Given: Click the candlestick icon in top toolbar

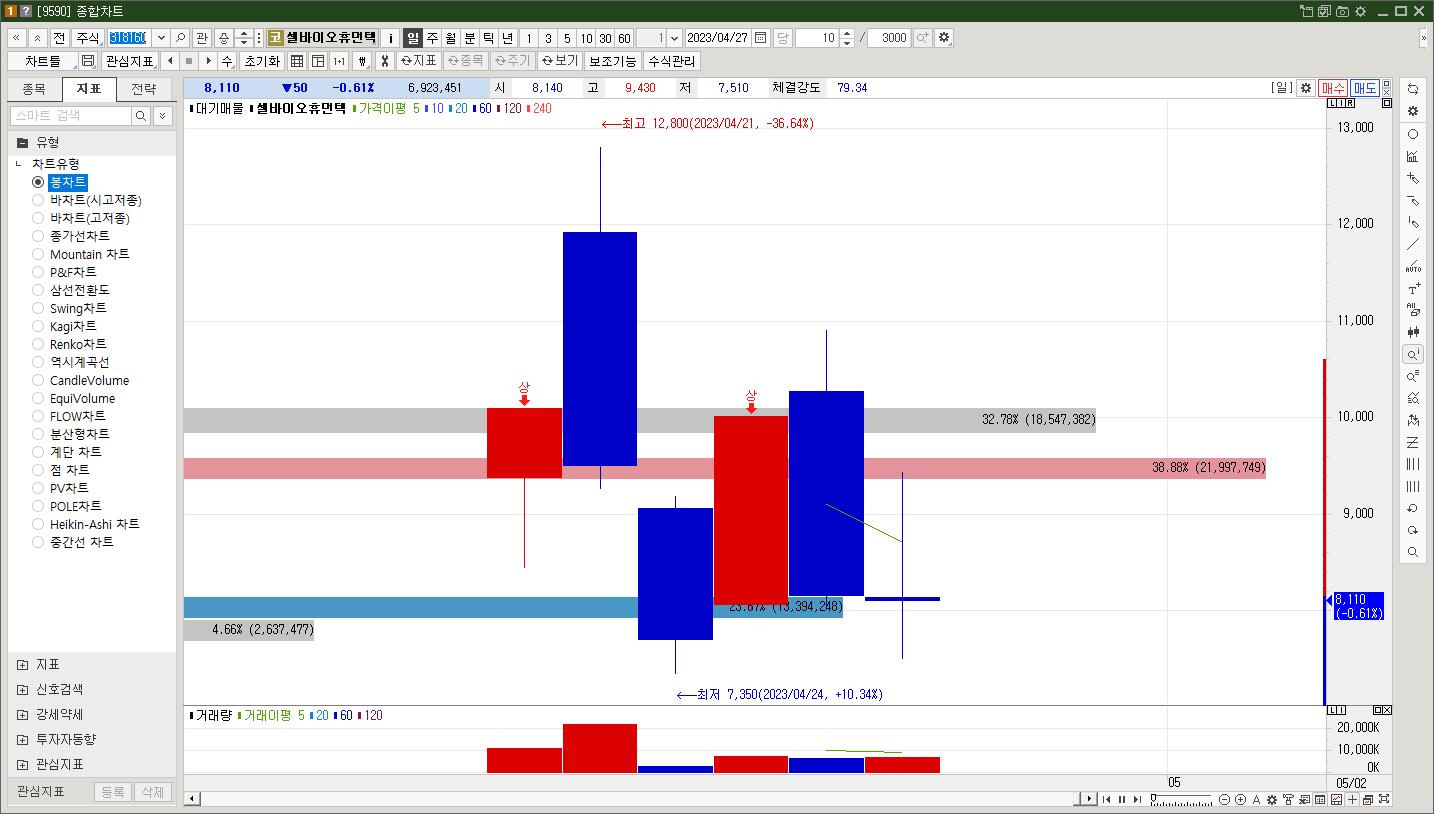Looking at the screenshot, I should (361, 61).
